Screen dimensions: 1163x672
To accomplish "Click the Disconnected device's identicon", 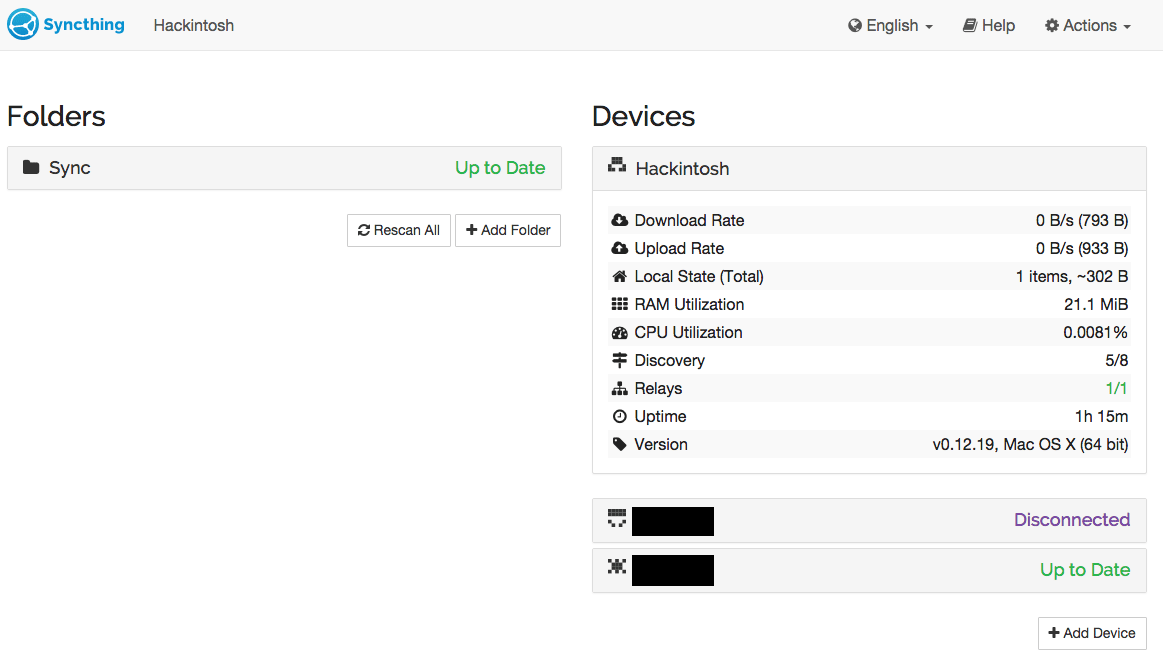I will coord(617,518).
